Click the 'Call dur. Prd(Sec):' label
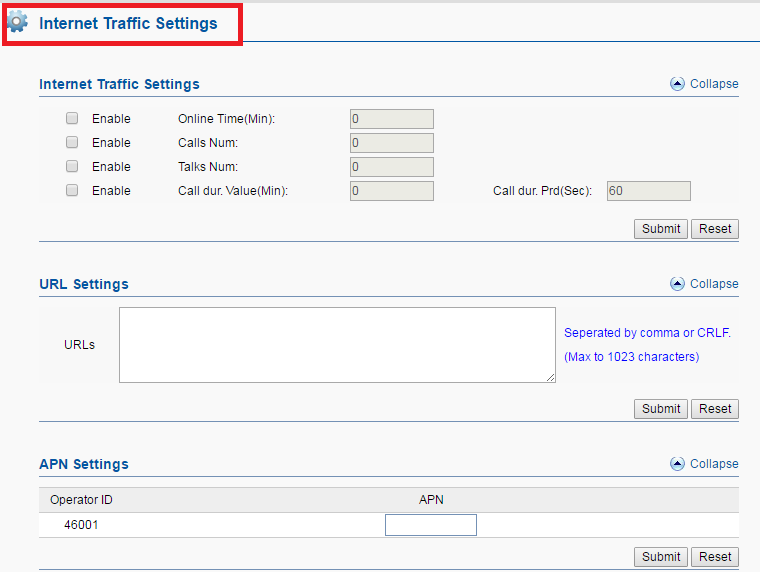The width and height of the screenshot is (760, 572). [x=542, y=191]
